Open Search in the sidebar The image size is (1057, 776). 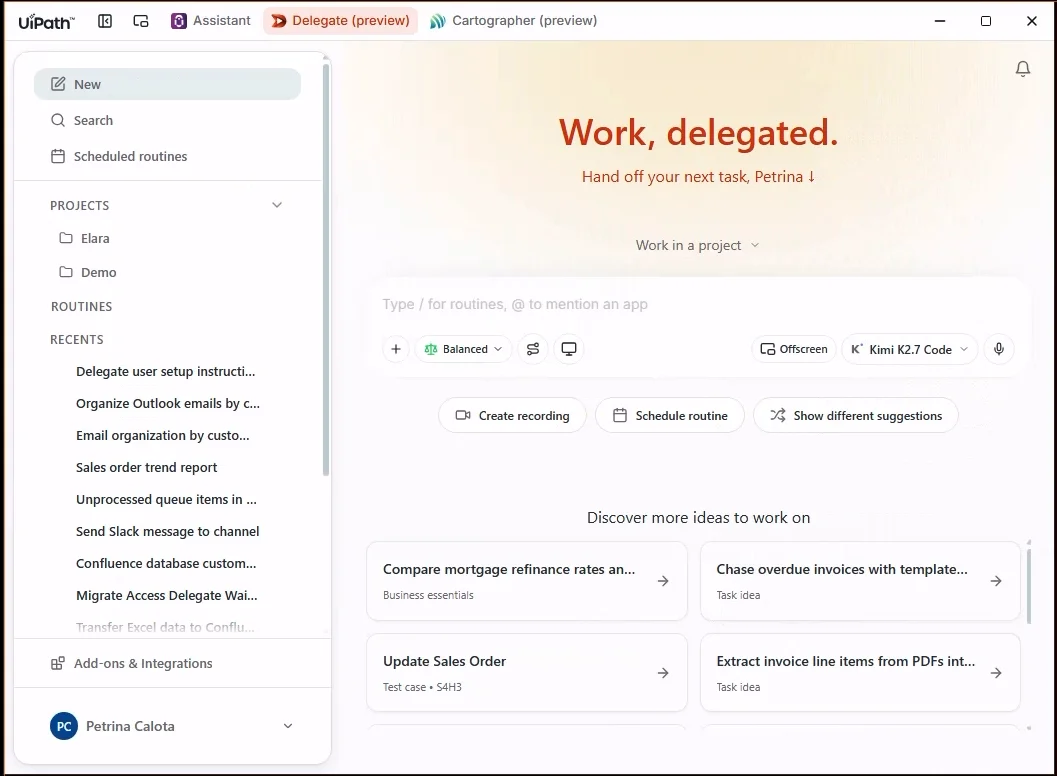[167, 120]
